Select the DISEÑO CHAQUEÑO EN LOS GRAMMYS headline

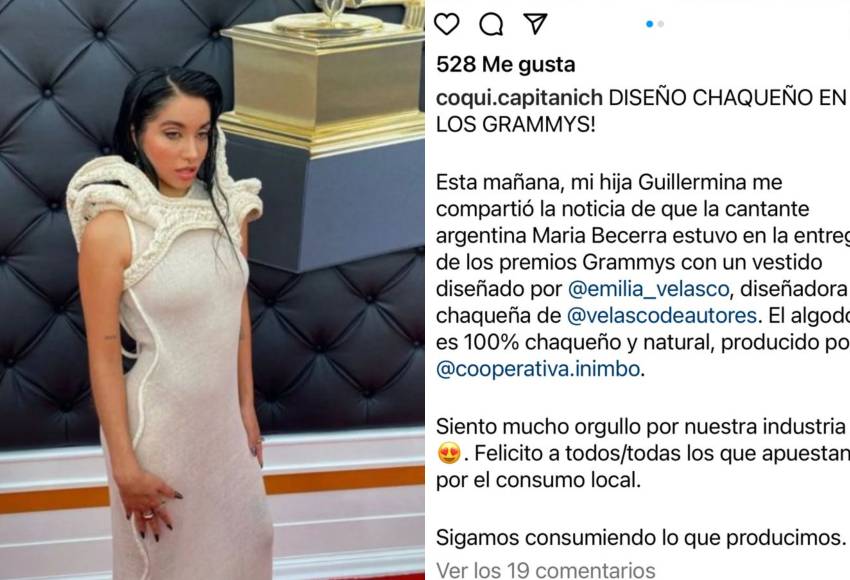click(641, 111)
